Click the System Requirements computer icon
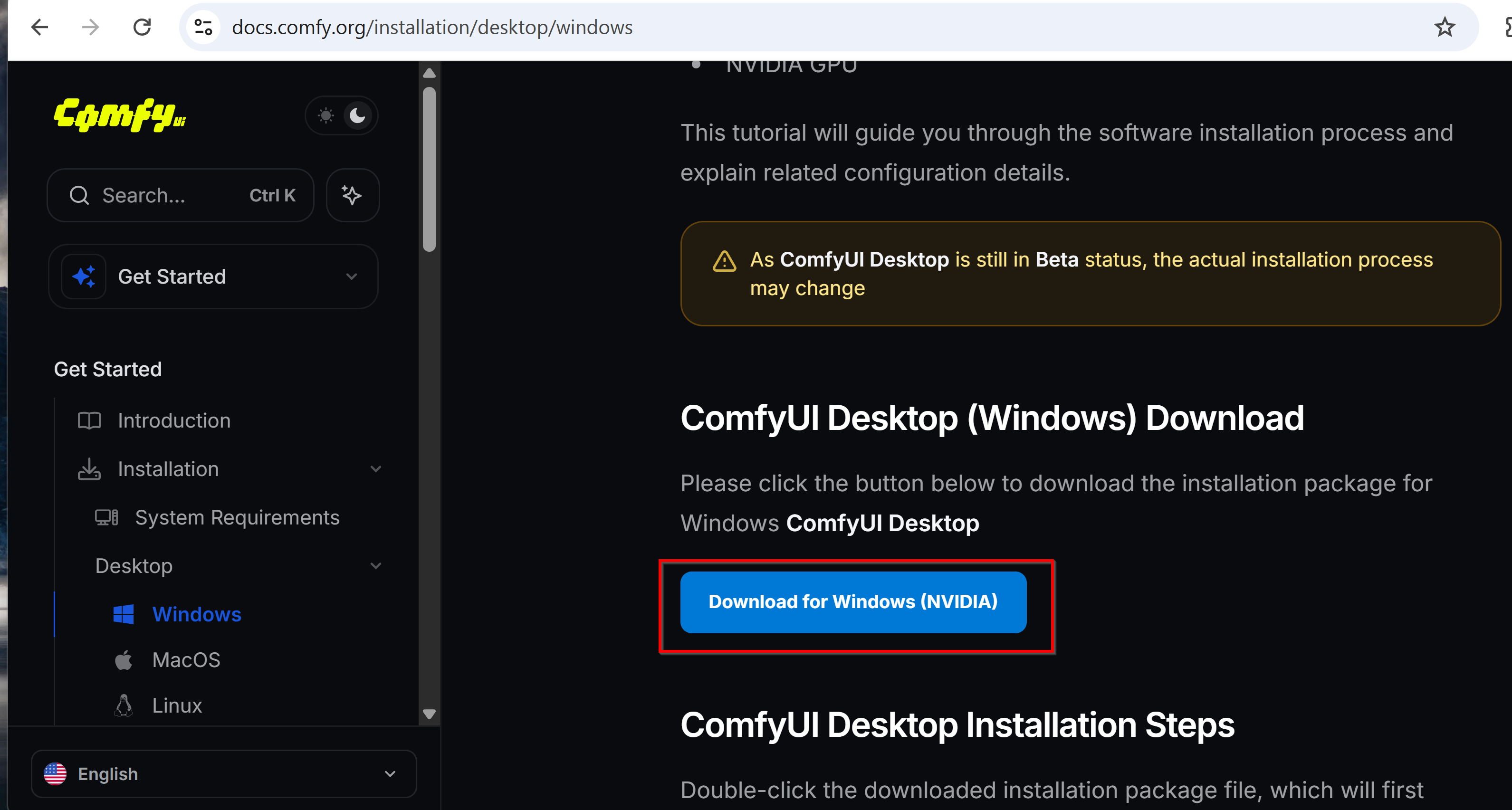 point(107,517)
